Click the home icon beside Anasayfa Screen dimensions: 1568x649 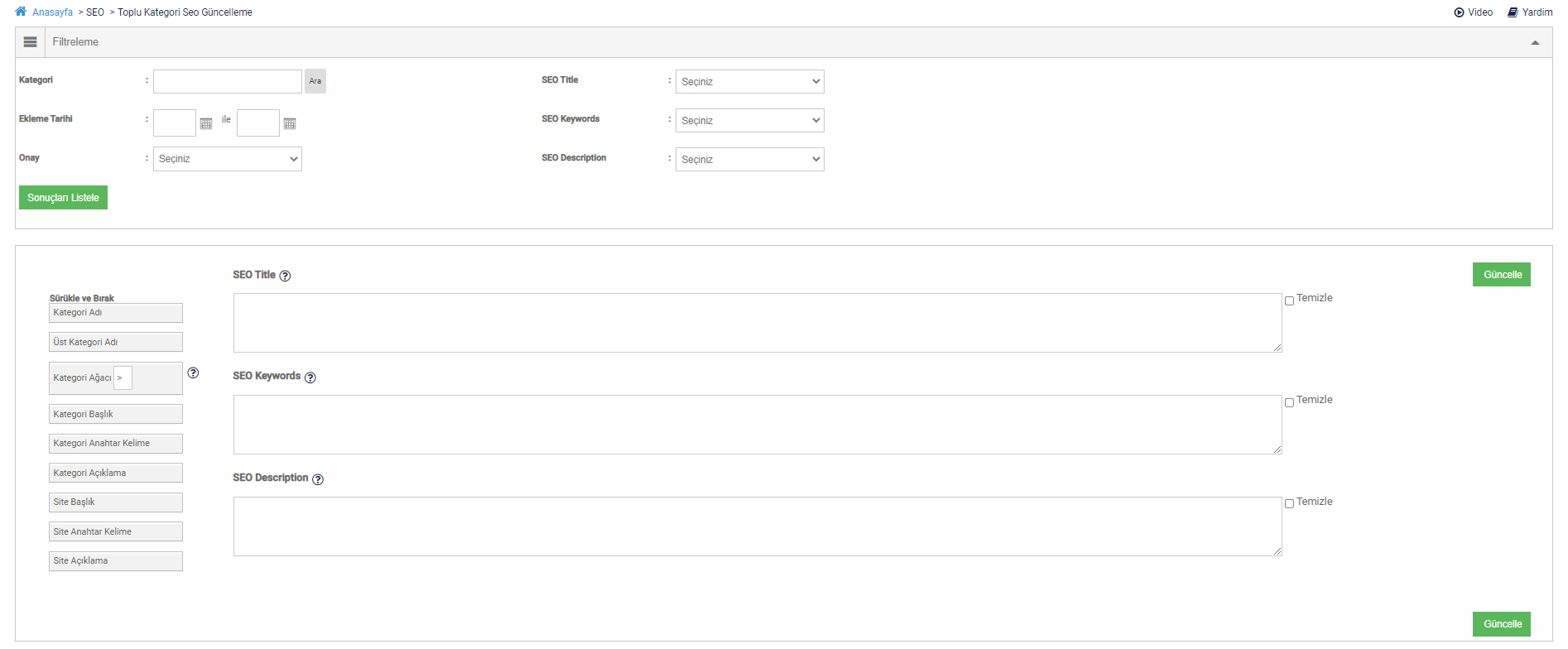tap(21, 12)
